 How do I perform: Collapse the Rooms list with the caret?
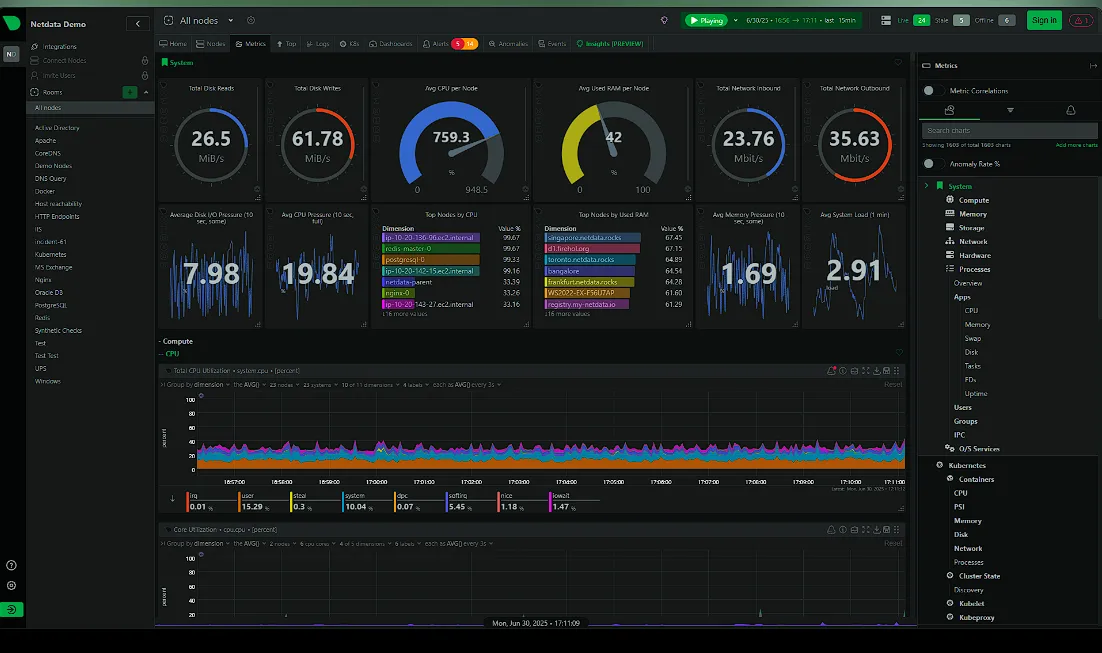(146, 92)
